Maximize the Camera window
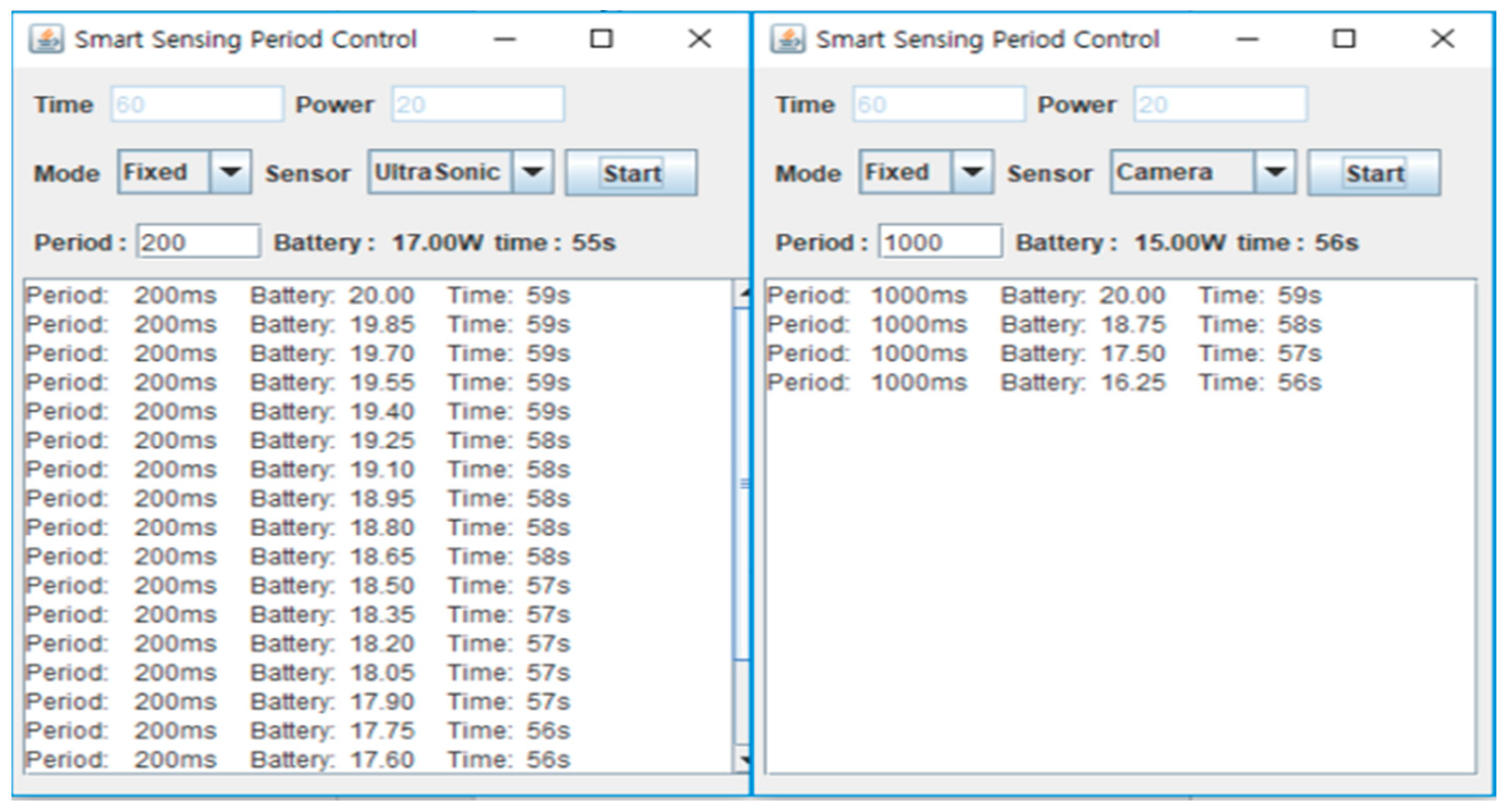The width and height of the screenshot is (1507, 812). point(1344,39)
